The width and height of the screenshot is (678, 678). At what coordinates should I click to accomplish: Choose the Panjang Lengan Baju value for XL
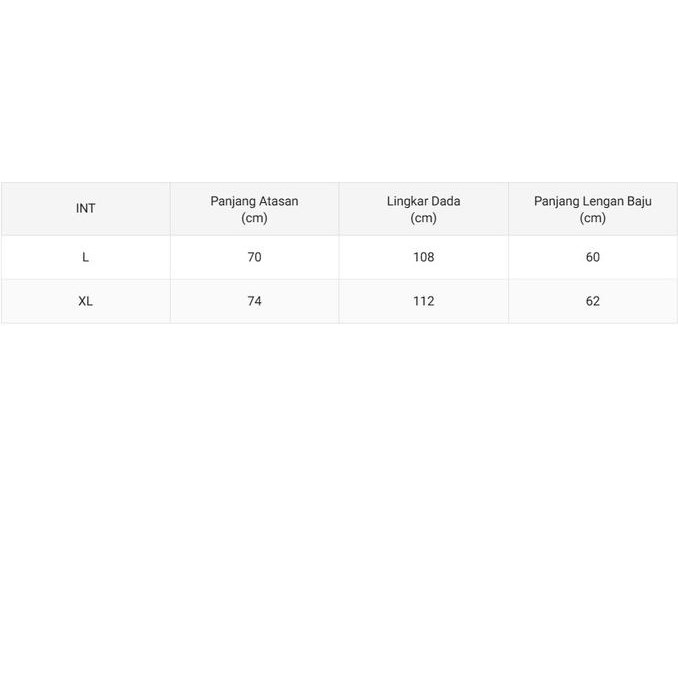click(x=593, y=301)
